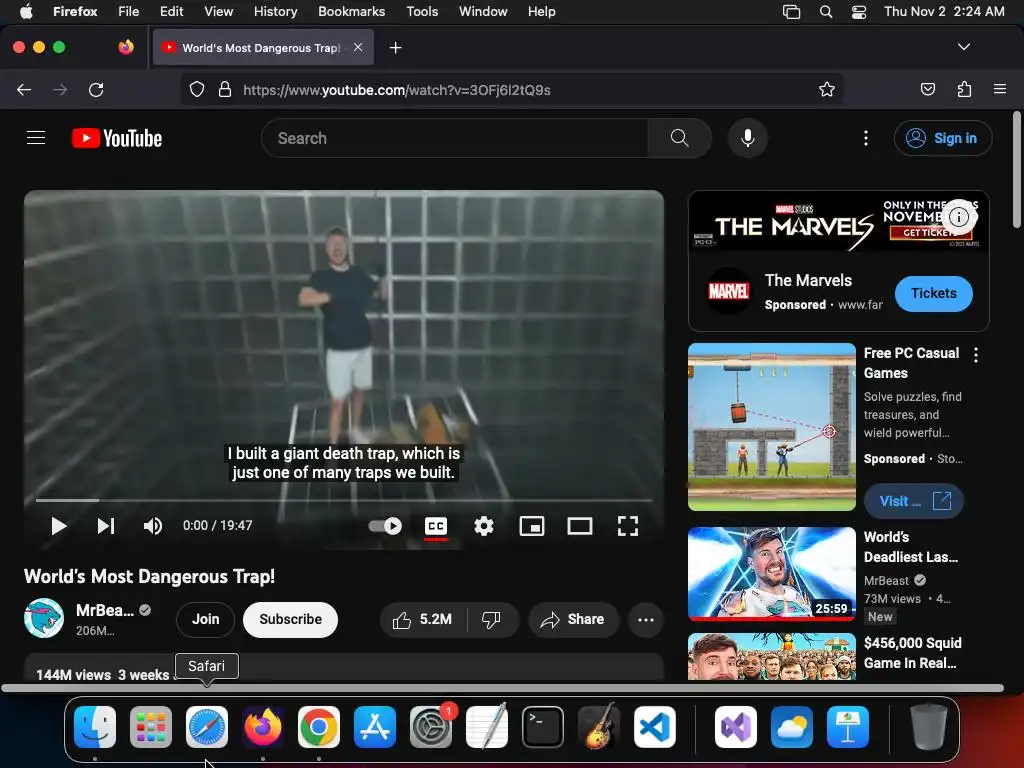Viewport: 1024px width, 768px height.
Task: Open video settings gear icon
Action: pos(483,526)
